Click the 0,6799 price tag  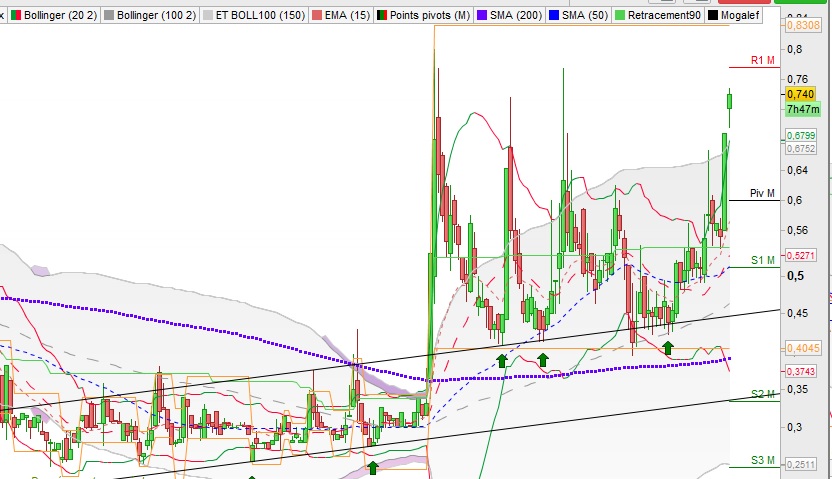point(801,136)
